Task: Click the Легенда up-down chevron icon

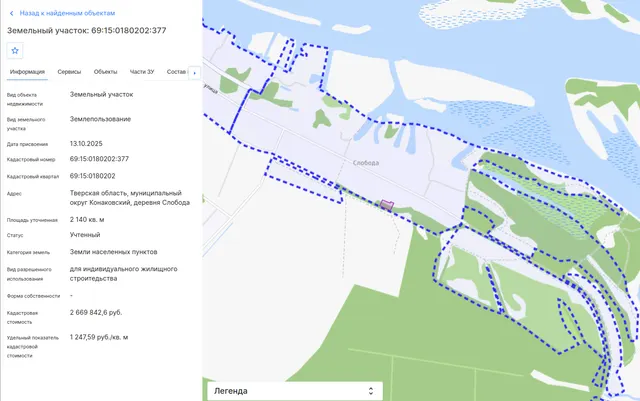Action: point(371,391)
